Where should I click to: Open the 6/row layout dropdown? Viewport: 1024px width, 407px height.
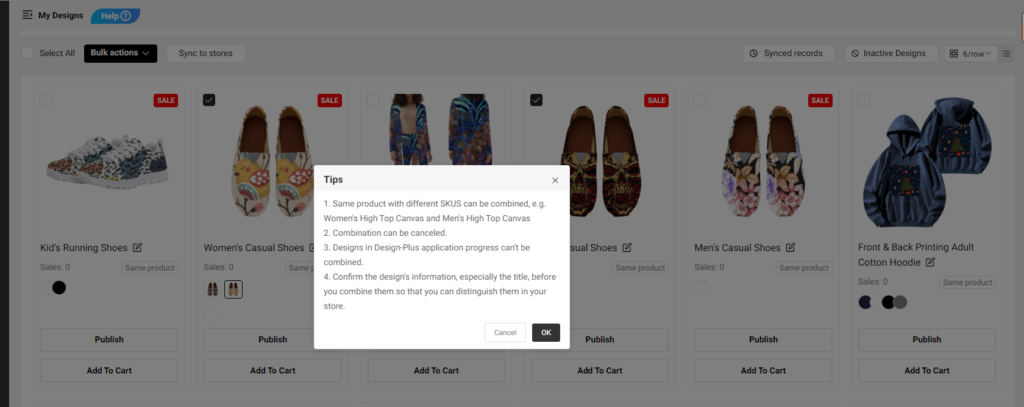970,54
